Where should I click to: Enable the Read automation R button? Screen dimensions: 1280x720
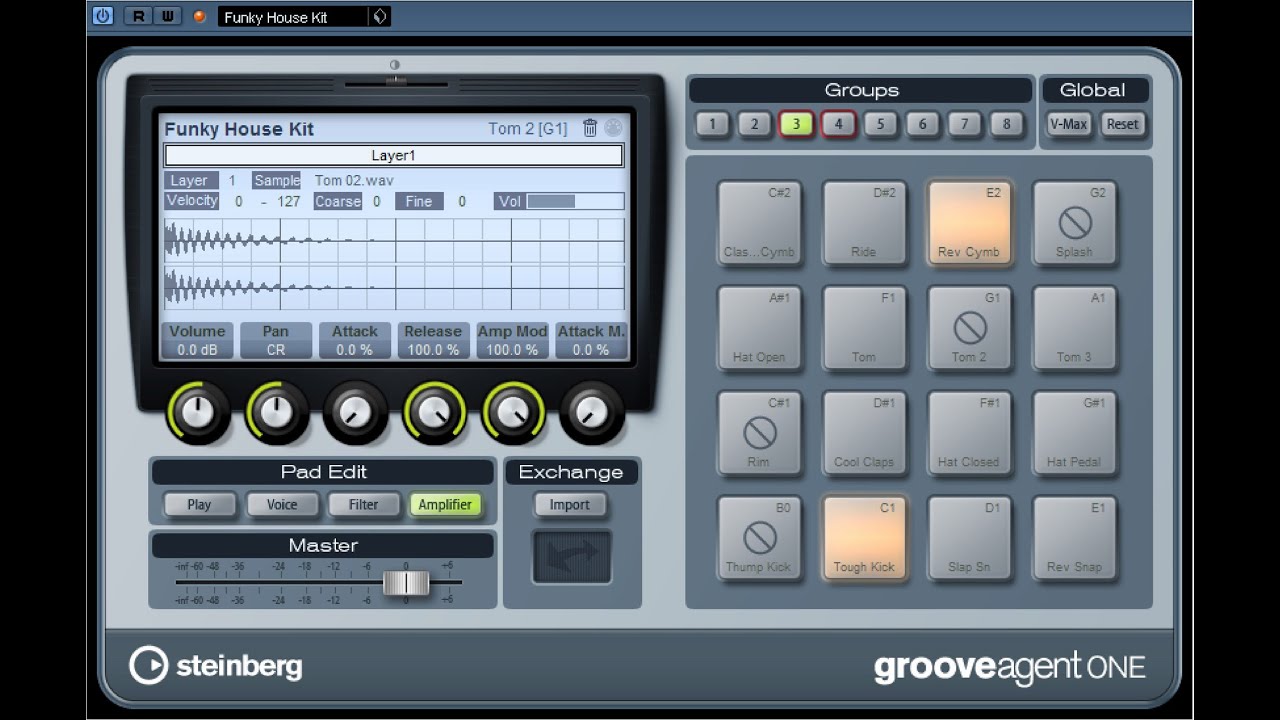(x=139, y=16)
